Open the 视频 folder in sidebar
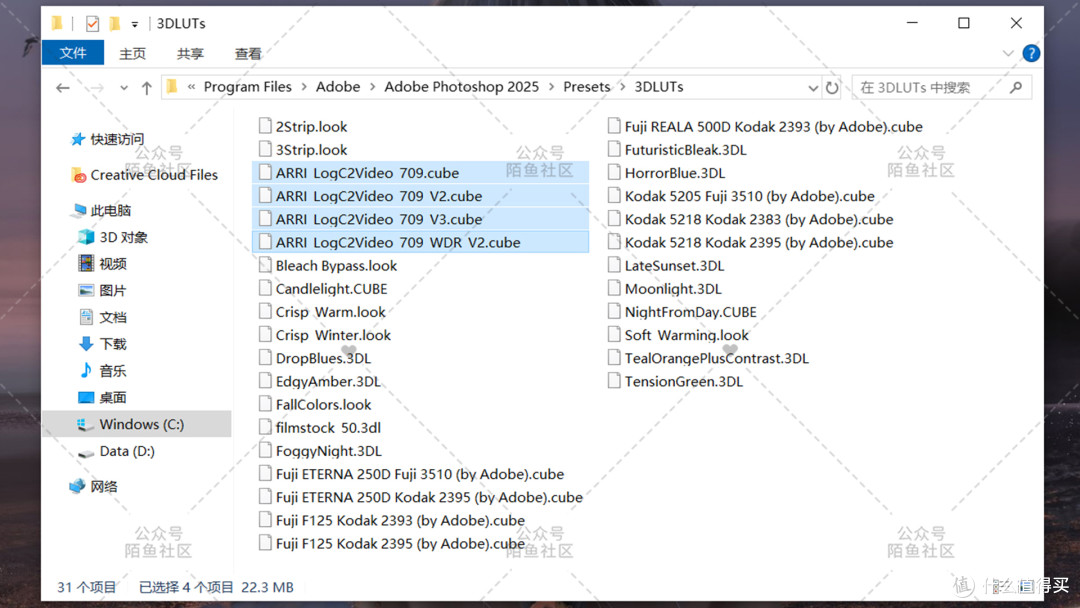1080x608 pixels. coord(103,264)
